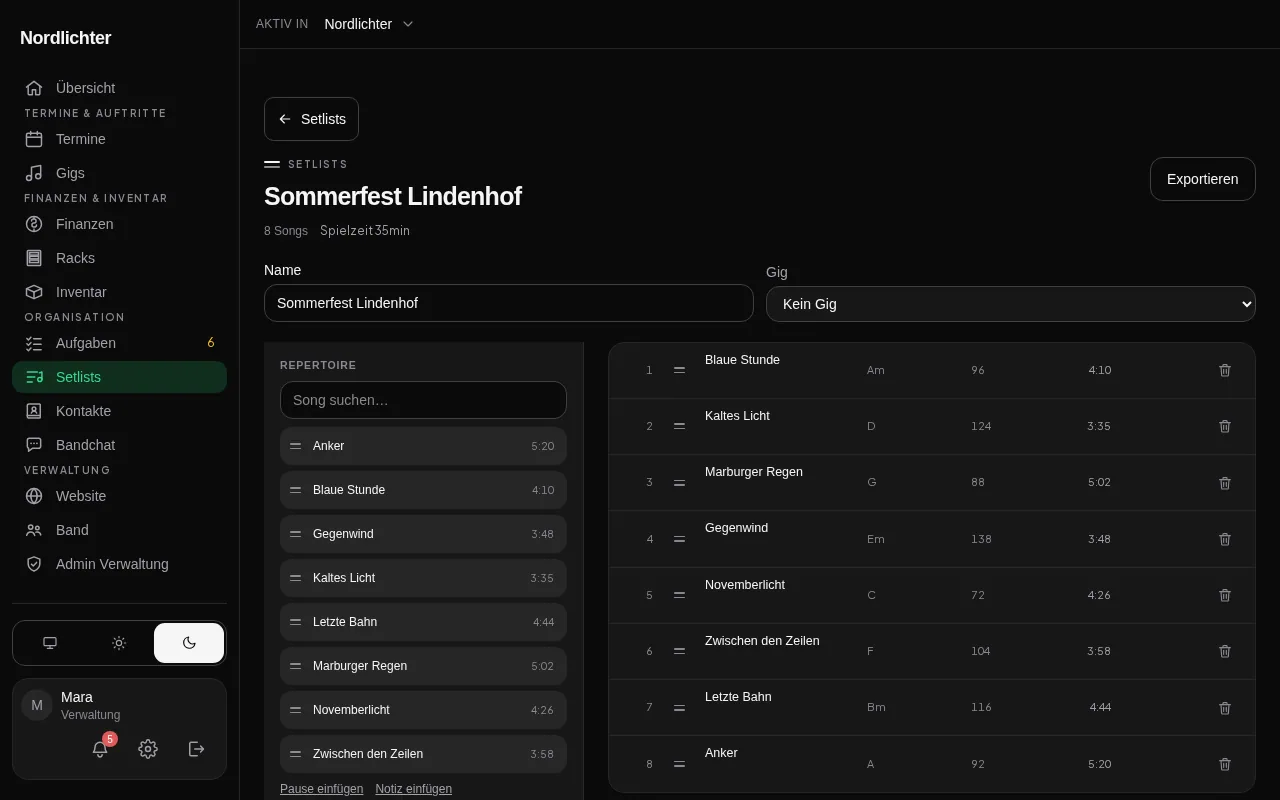Viewport: 1280px width, 800px height.
Task: Click Pause einfügen link
Action: tap(321, 789)
